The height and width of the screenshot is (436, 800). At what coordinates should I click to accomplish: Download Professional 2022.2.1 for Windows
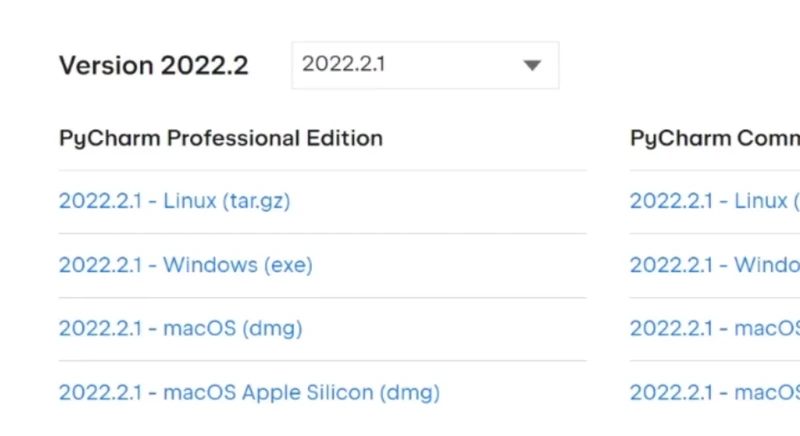coord(185,265)
